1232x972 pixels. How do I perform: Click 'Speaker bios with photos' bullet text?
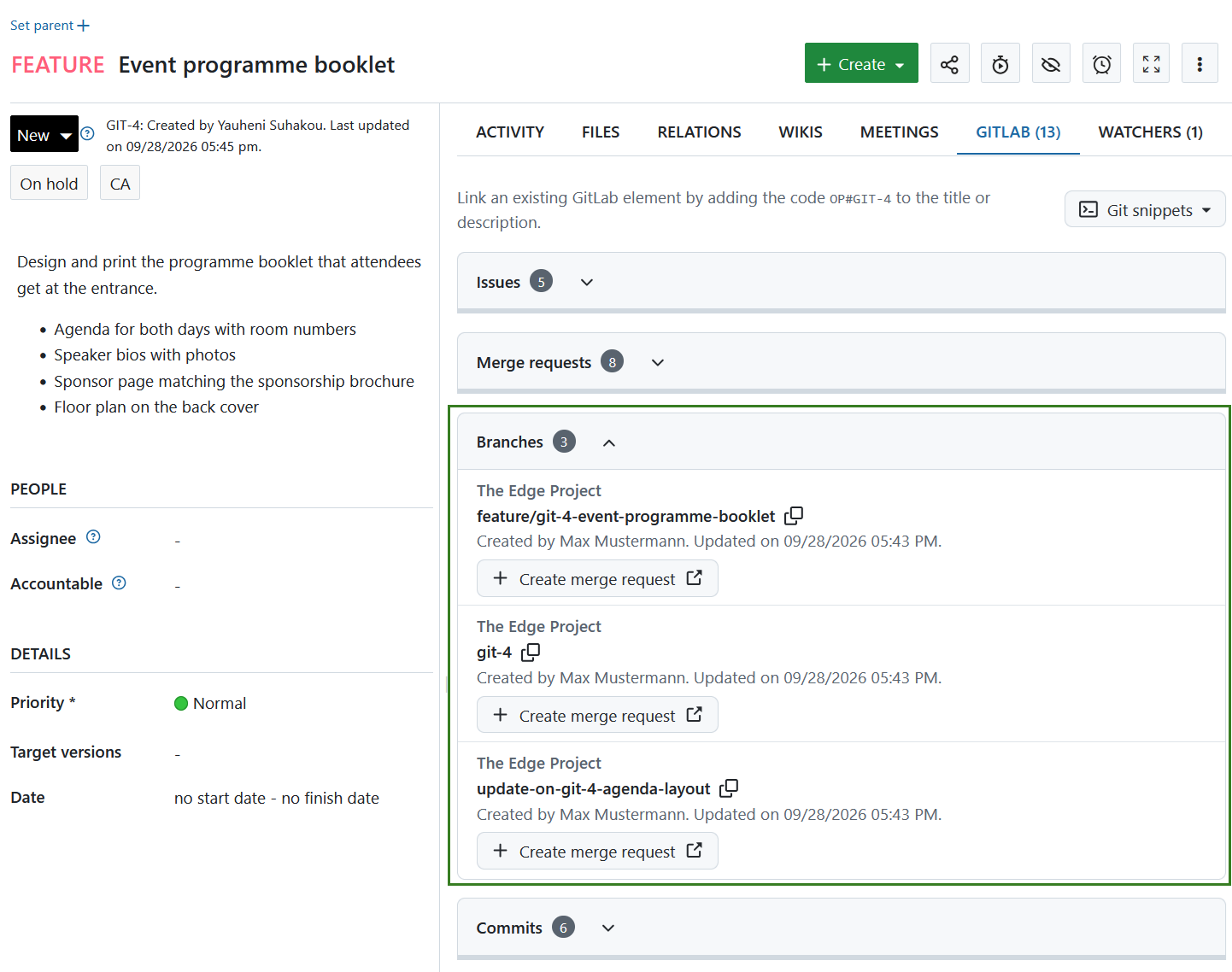[144, 354]
